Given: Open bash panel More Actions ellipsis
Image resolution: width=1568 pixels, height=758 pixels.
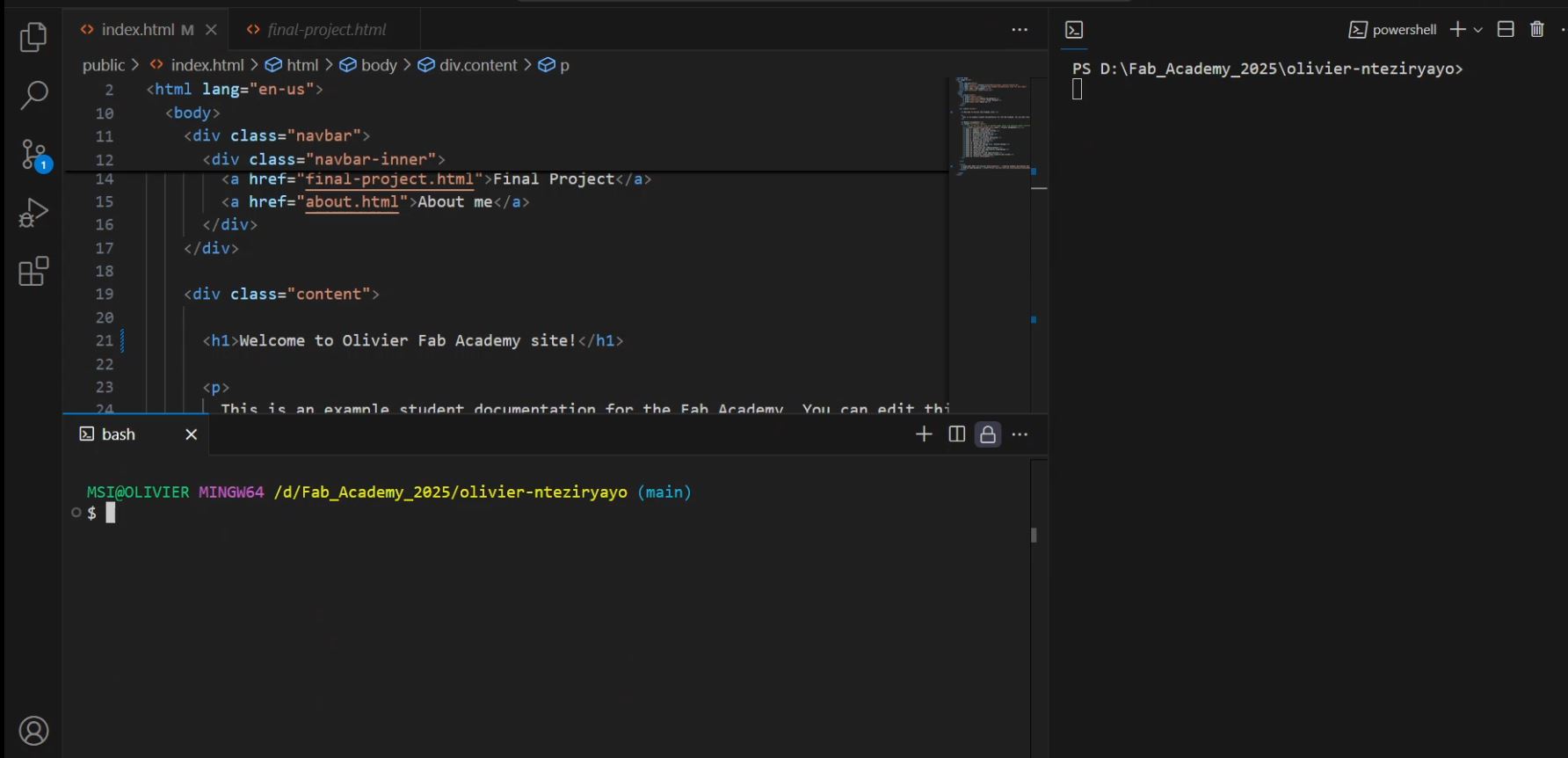Looking at the screenshot, I should click(x=1020, y=434).
